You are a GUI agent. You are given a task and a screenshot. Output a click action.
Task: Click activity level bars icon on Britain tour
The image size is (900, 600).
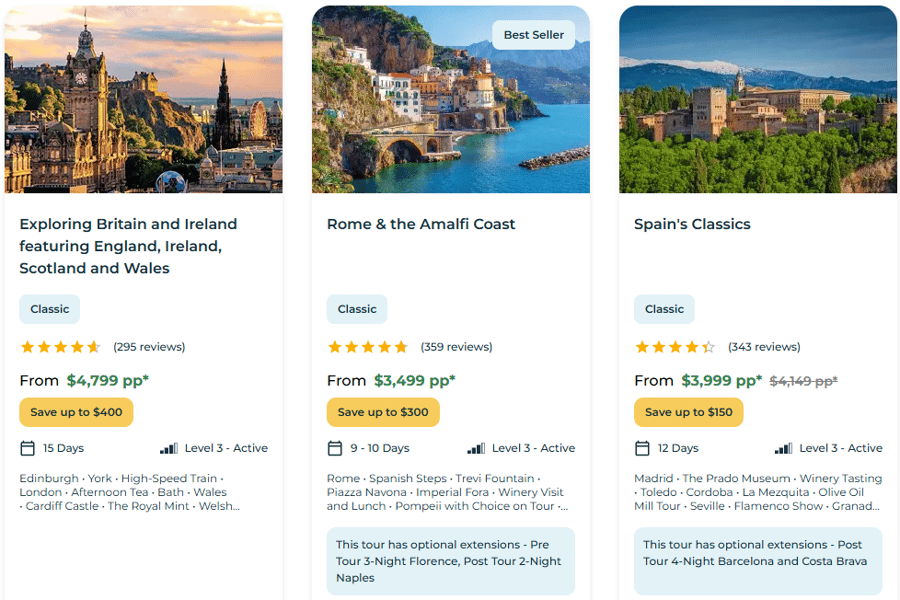pos(169,448)
